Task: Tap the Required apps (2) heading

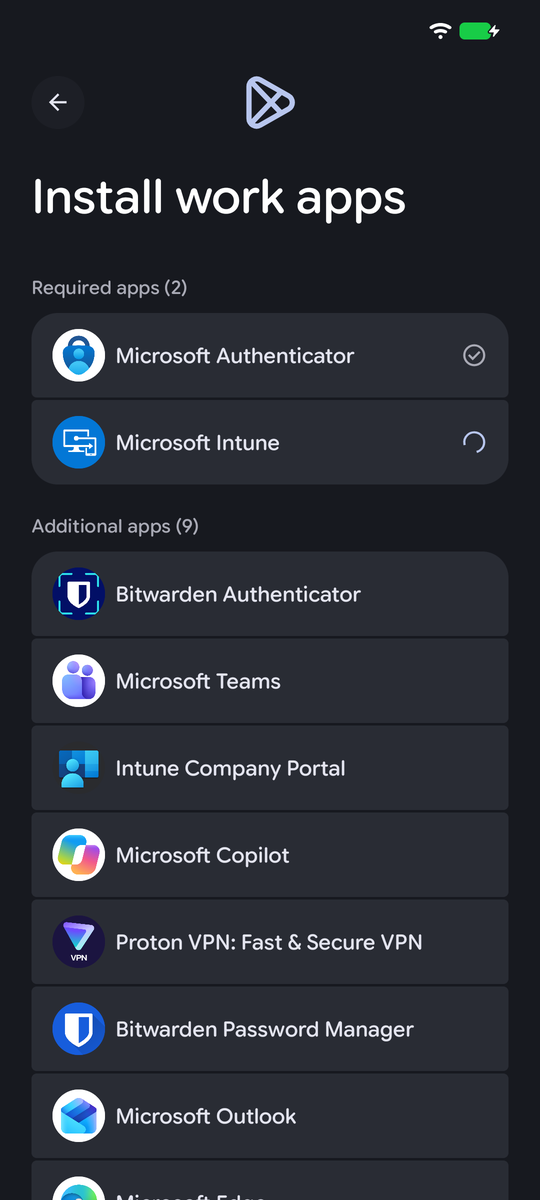Action: (110, 288)
